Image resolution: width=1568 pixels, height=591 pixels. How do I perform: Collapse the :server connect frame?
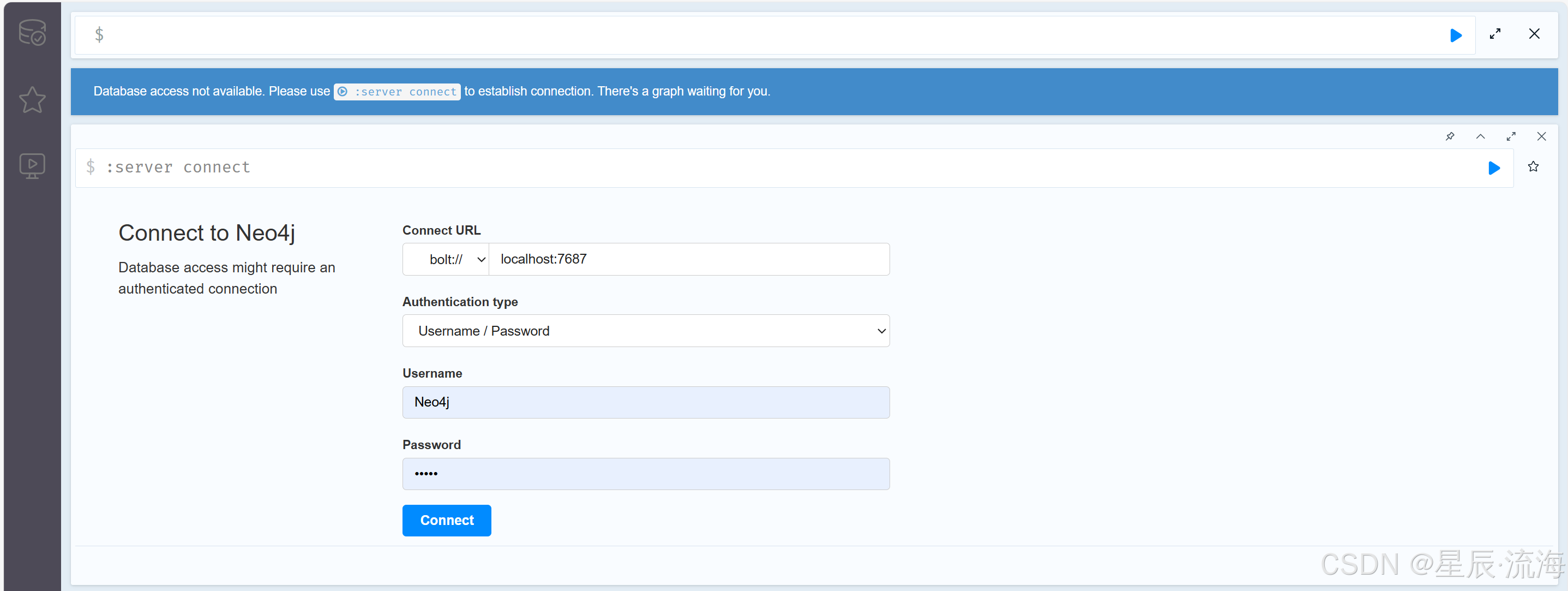coord(1480,136)
